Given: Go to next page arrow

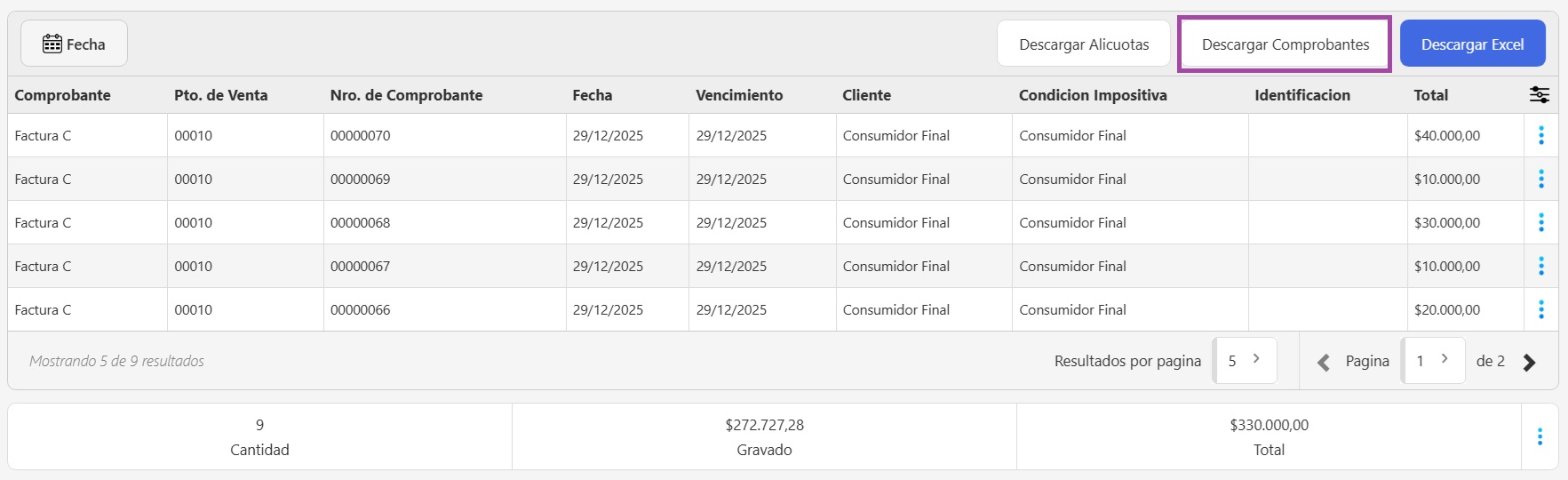Looking at the screenshot, I should [x=1529, y=362].
